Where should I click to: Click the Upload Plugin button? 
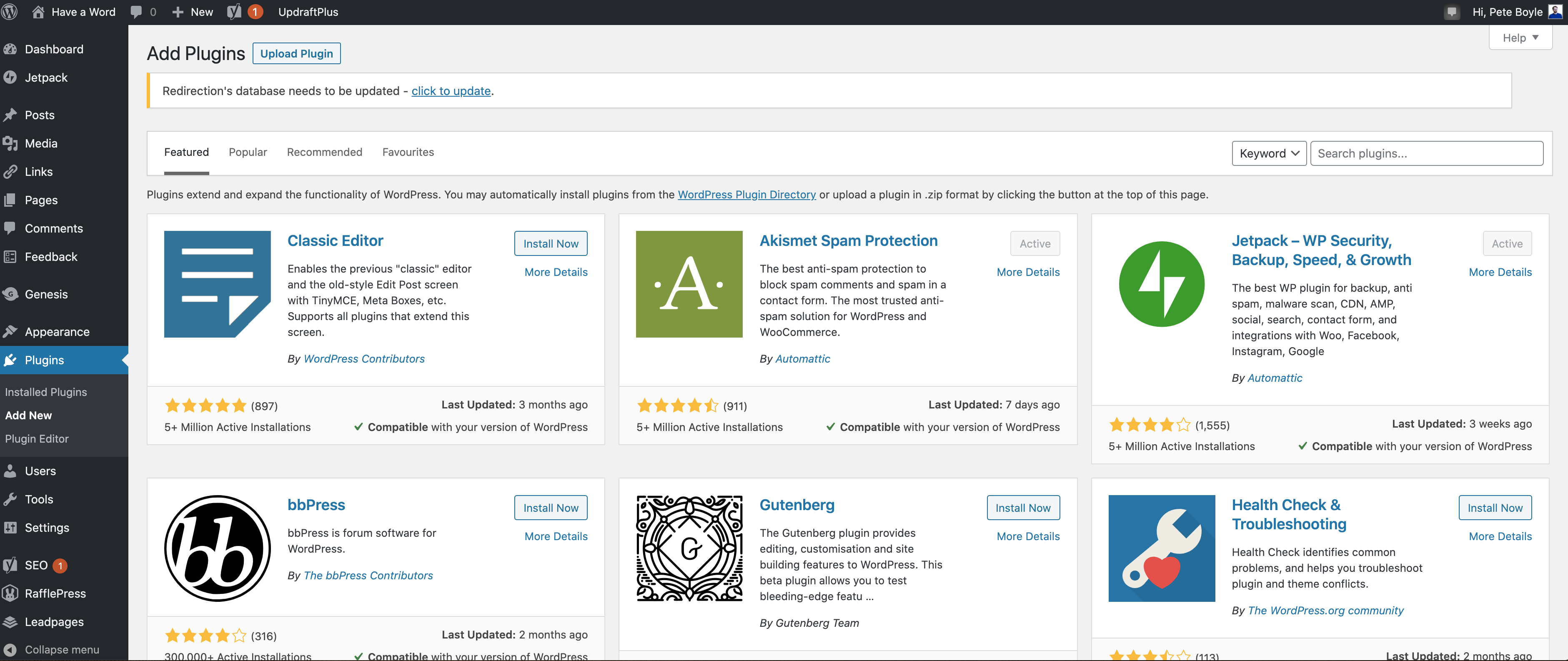click(296, 54)
